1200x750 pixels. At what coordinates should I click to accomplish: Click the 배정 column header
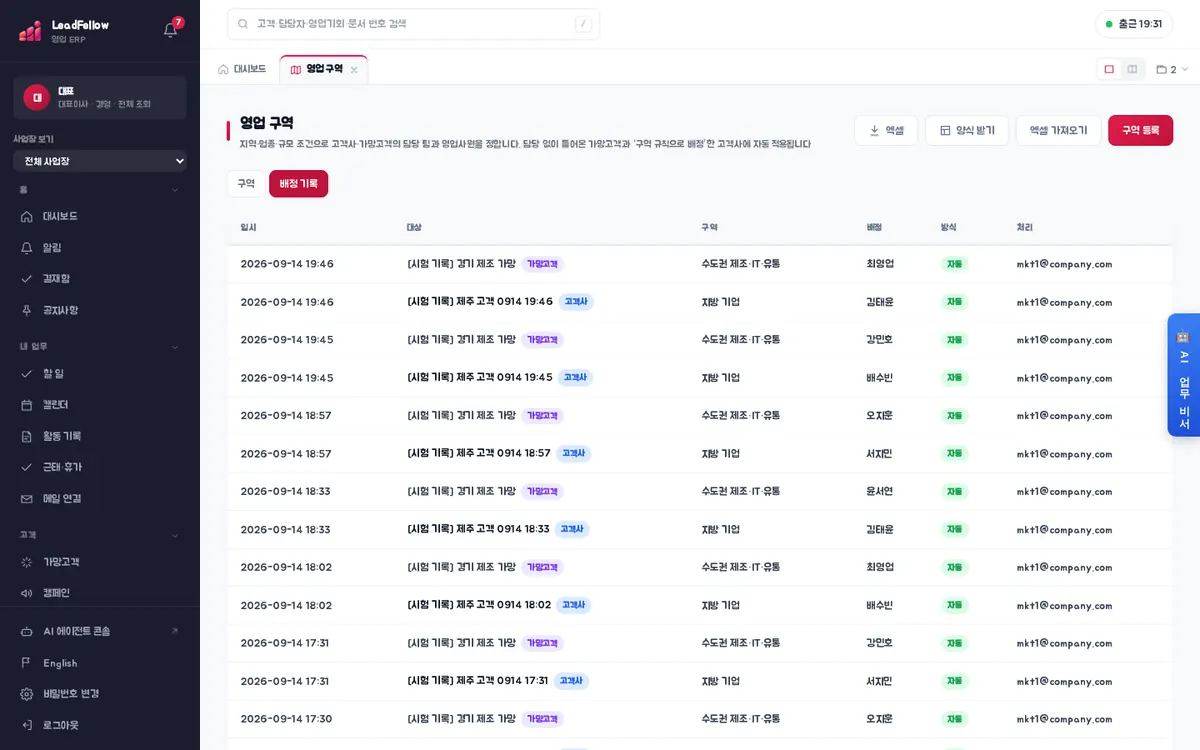coord(874,228)
